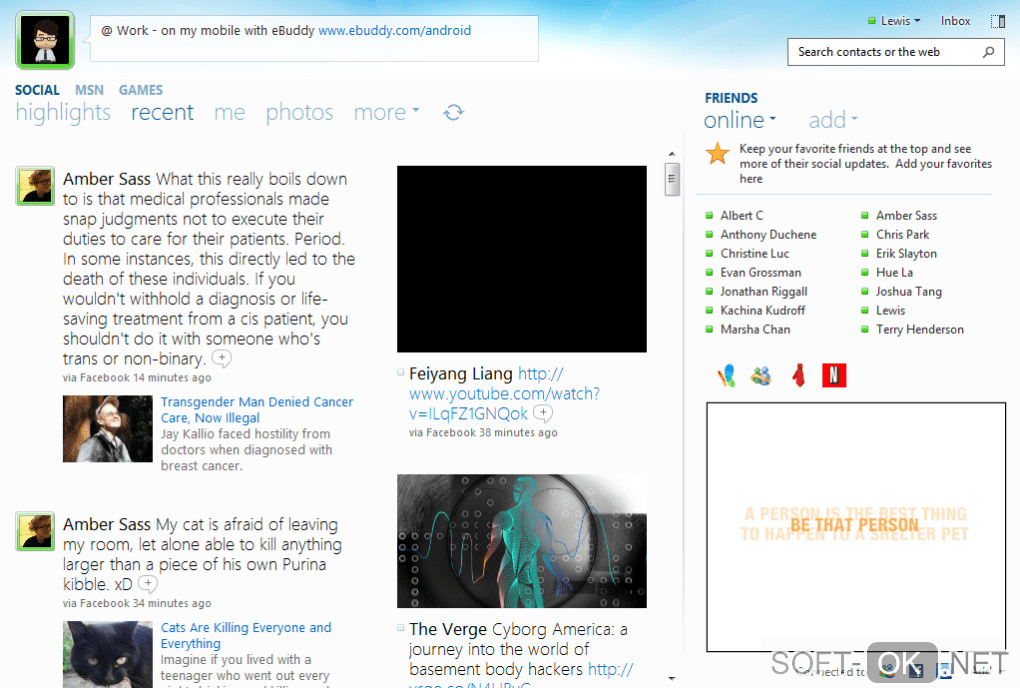The width and height of the screenshot is (1020, 688).
Task: Click the Messenger people icon
Action: pyautogui.click(x=761, y=375)
